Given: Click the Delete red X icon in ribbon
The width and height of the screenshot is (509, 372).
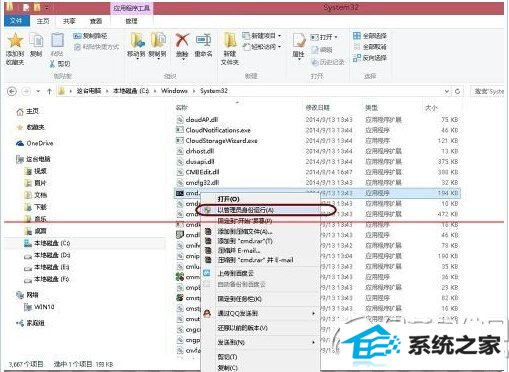Looking at the screenshot, I should click(182, 40).
